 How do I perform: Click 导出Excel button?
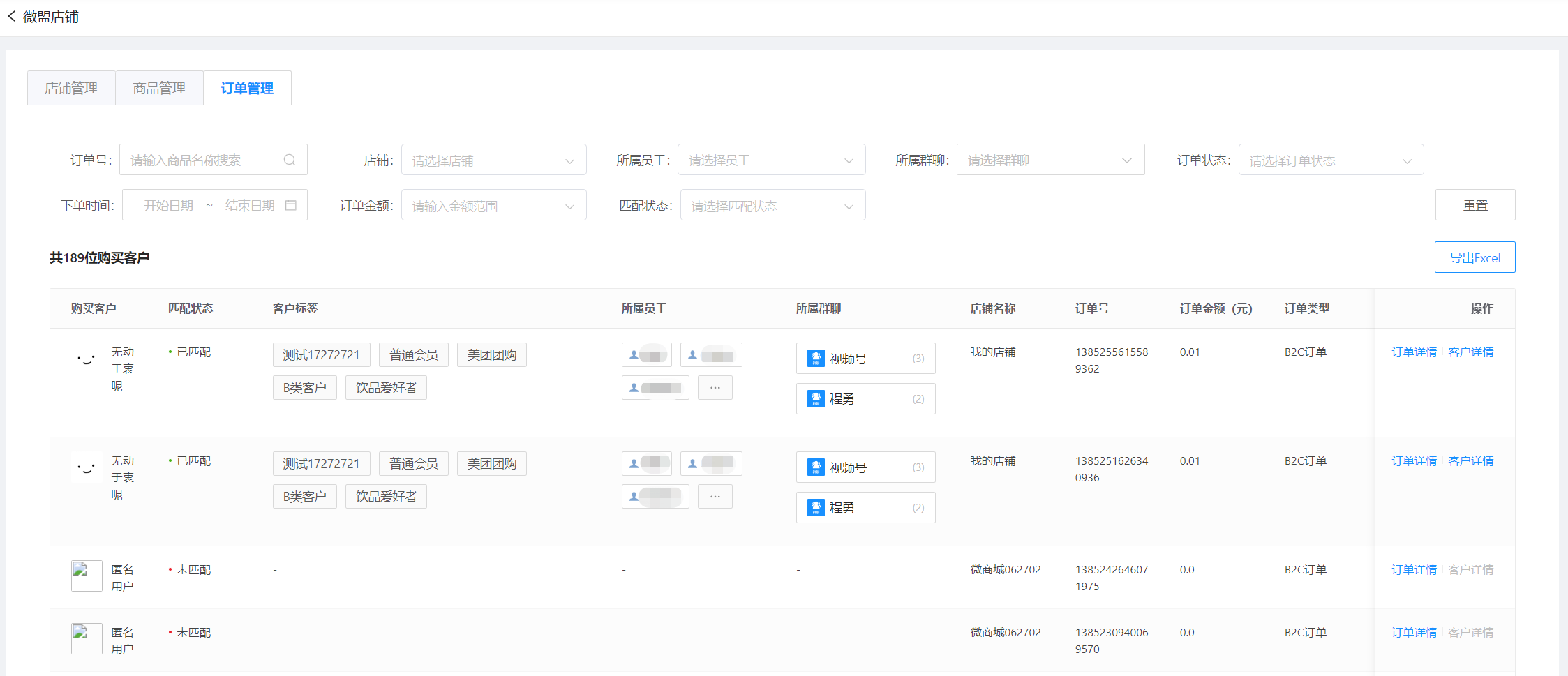coord(1474,257)
